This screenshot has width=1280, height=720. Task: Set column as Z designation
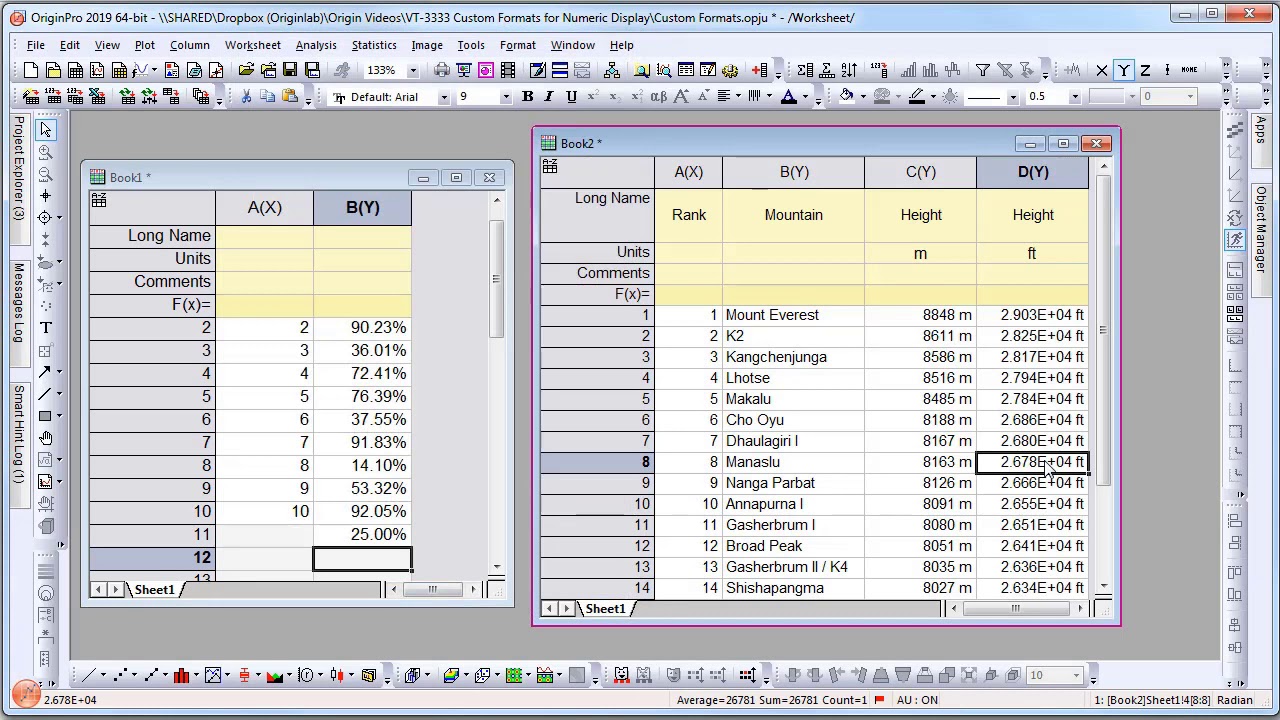click(x=1146, y=70)
